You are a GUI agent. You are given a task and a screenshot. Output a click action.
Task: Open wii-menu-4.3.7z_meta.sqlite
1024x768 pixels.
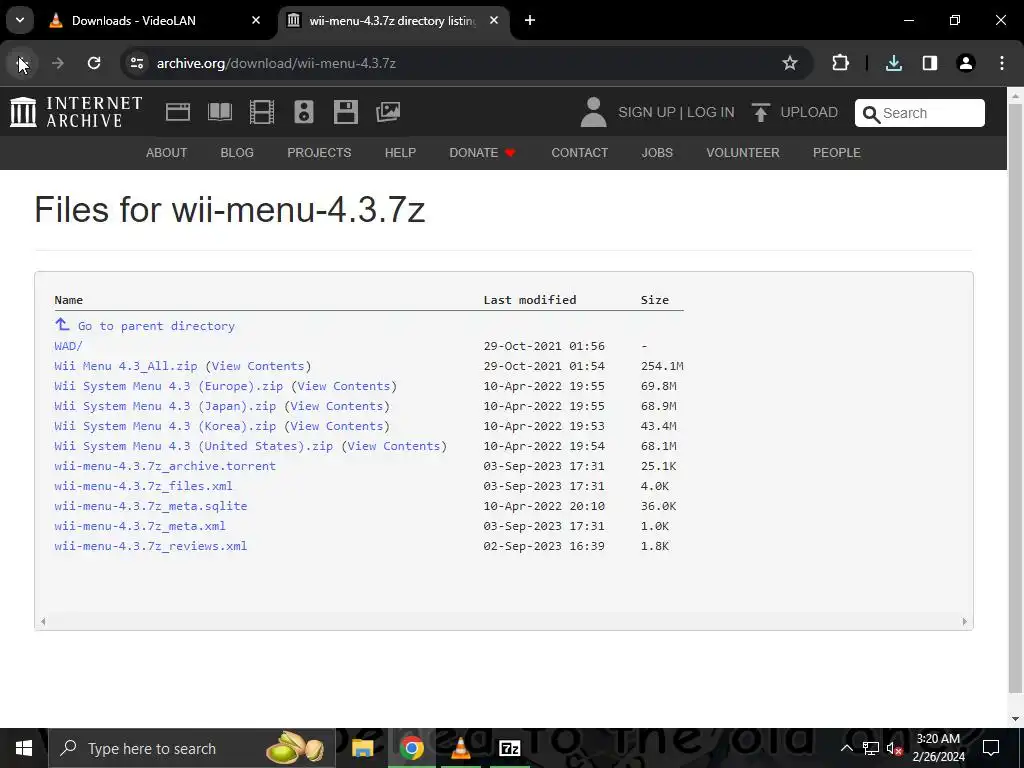151,506
